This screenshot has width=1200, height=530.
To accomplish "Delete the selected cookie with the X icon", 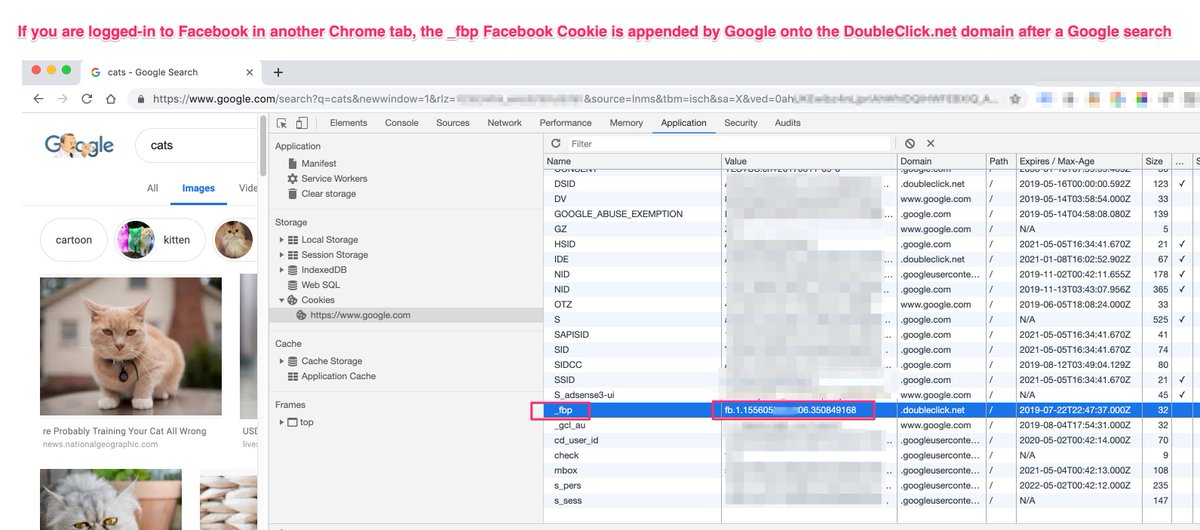I will pos(930,144).
